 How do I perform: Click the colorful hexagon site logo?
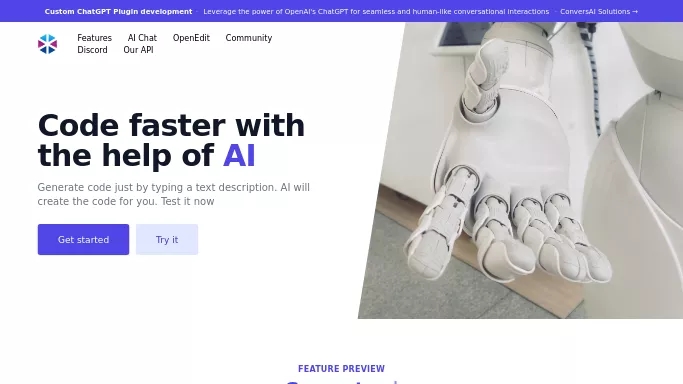47,44
